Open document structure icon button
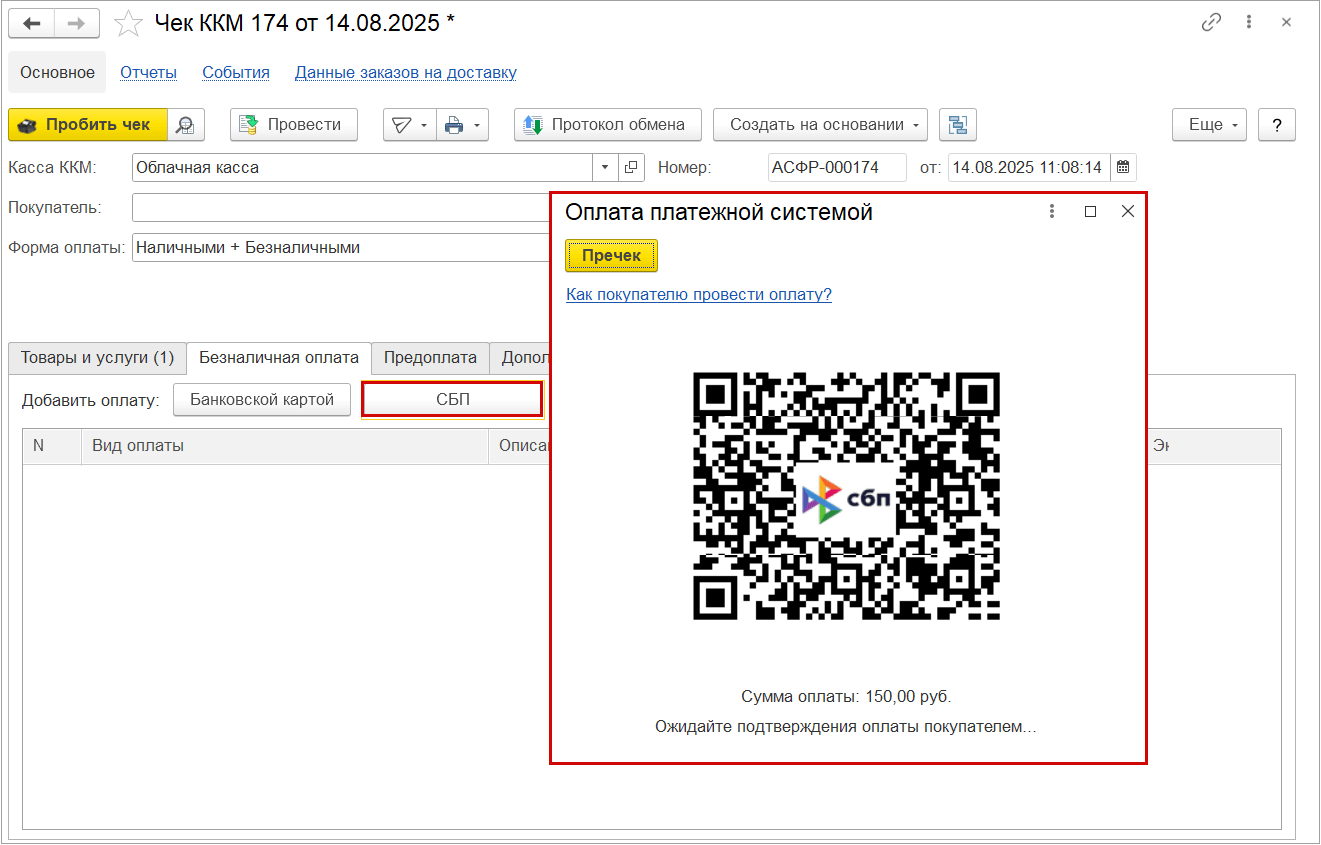1321x845 pixels. click(958, 125)
